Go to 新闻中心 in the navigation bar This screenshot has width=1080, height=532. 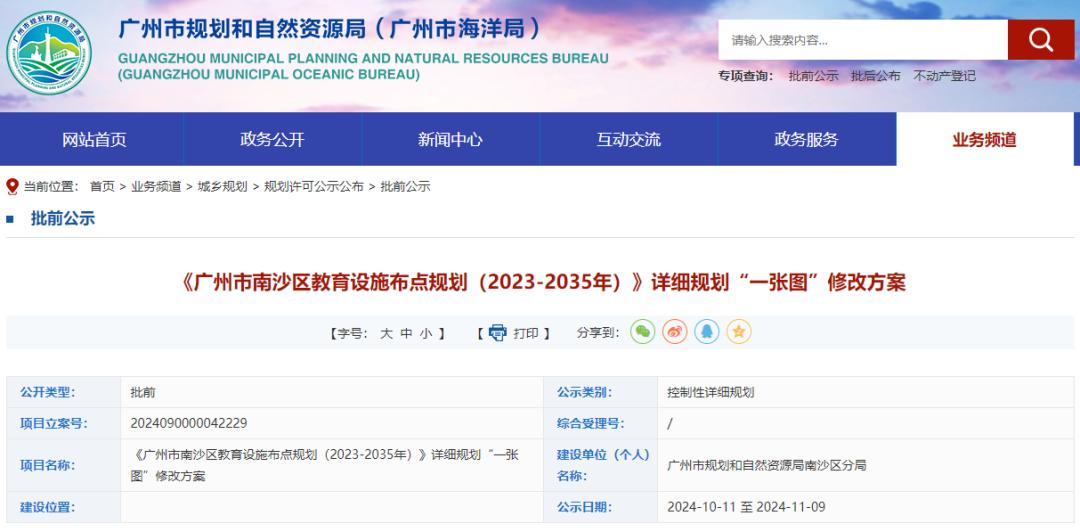(450, 140)
